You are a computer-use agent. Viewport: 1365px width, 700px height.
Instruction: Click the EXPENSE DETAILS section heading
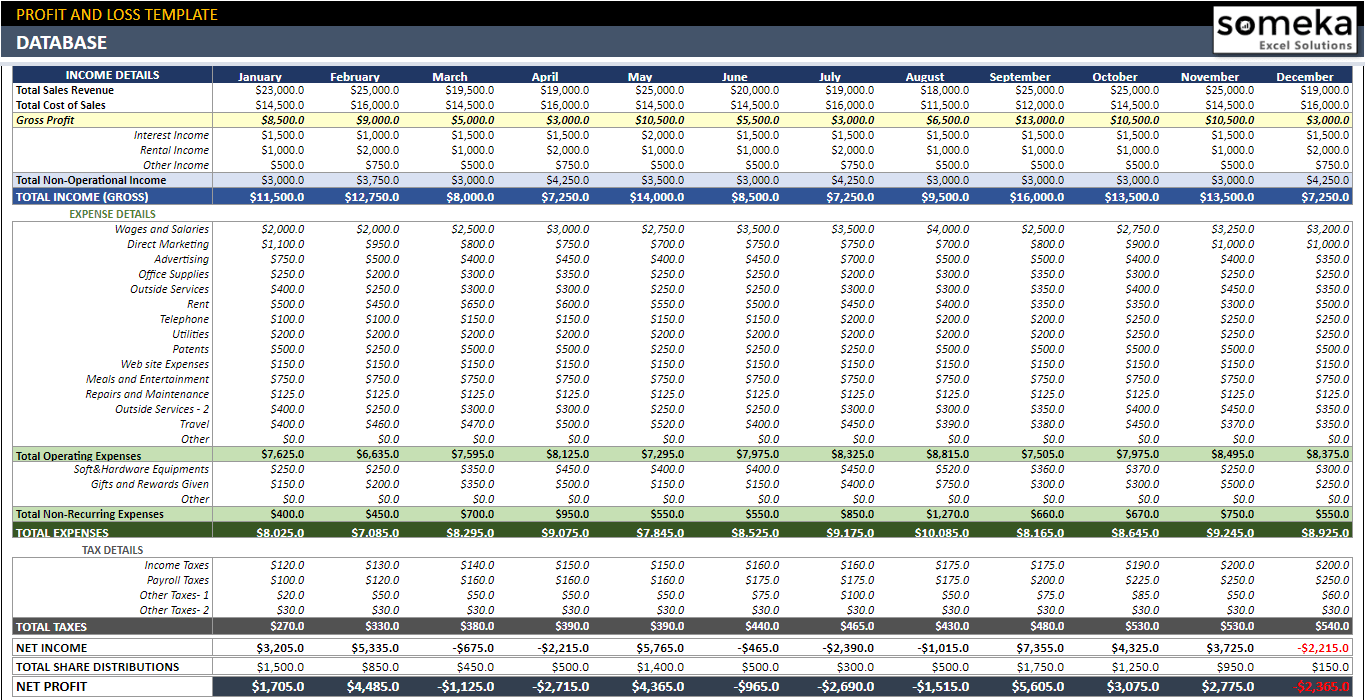click(112, 214)
